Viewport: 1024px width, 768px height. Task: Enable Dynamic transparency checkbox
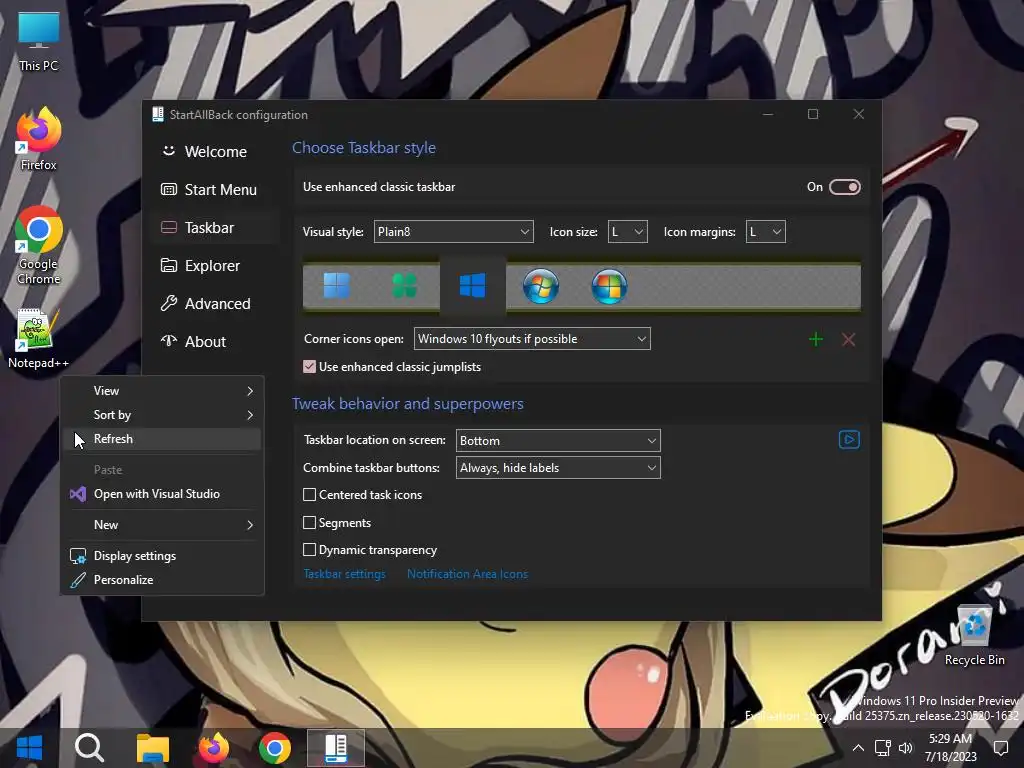point(310,550)
